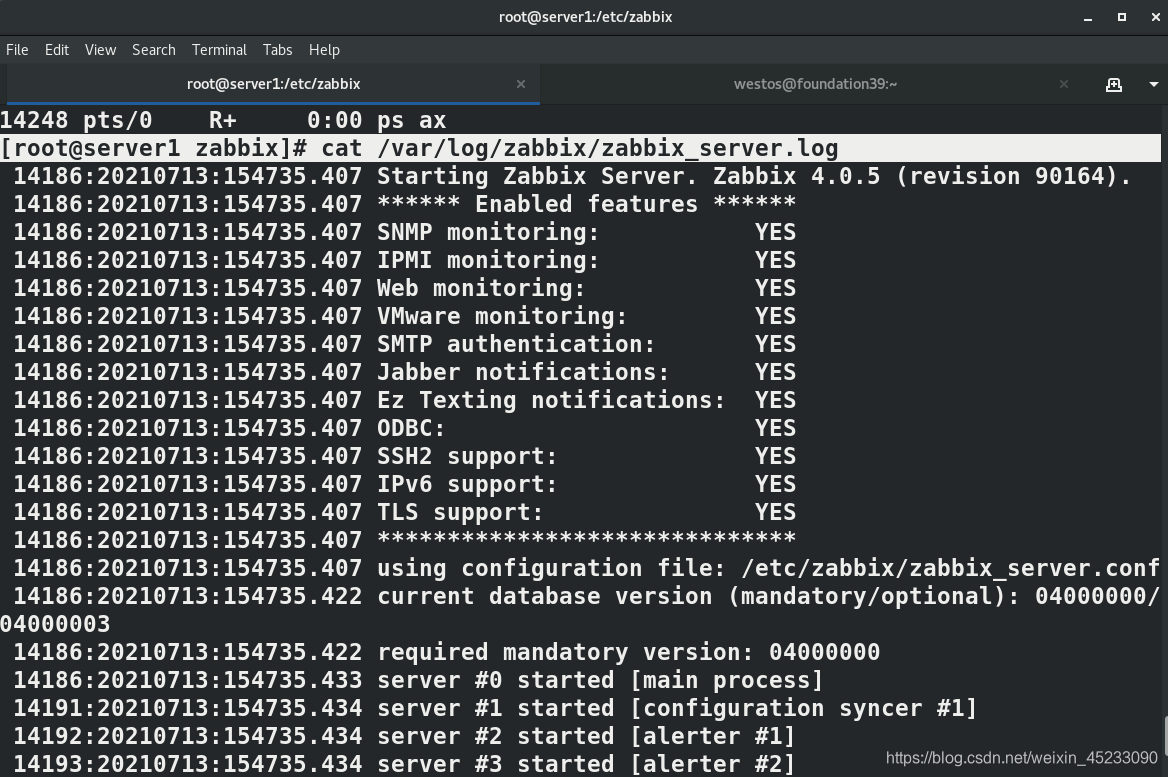Open the File menu
The width and height of the screenshot is (1168, 777).
[17, 50]
